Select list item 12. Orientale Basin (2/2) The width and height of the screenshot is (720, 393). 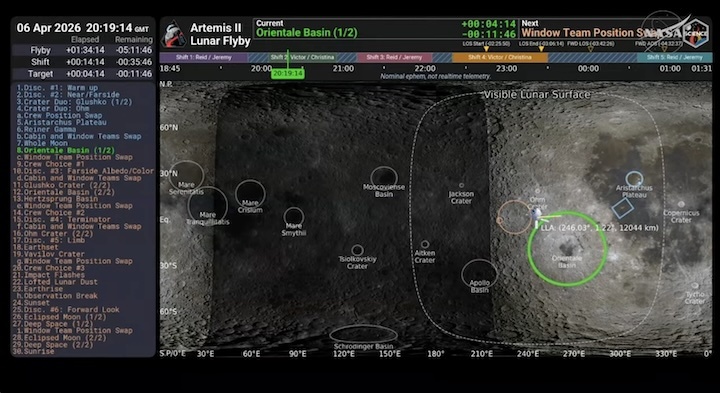[x=64, y=192]
